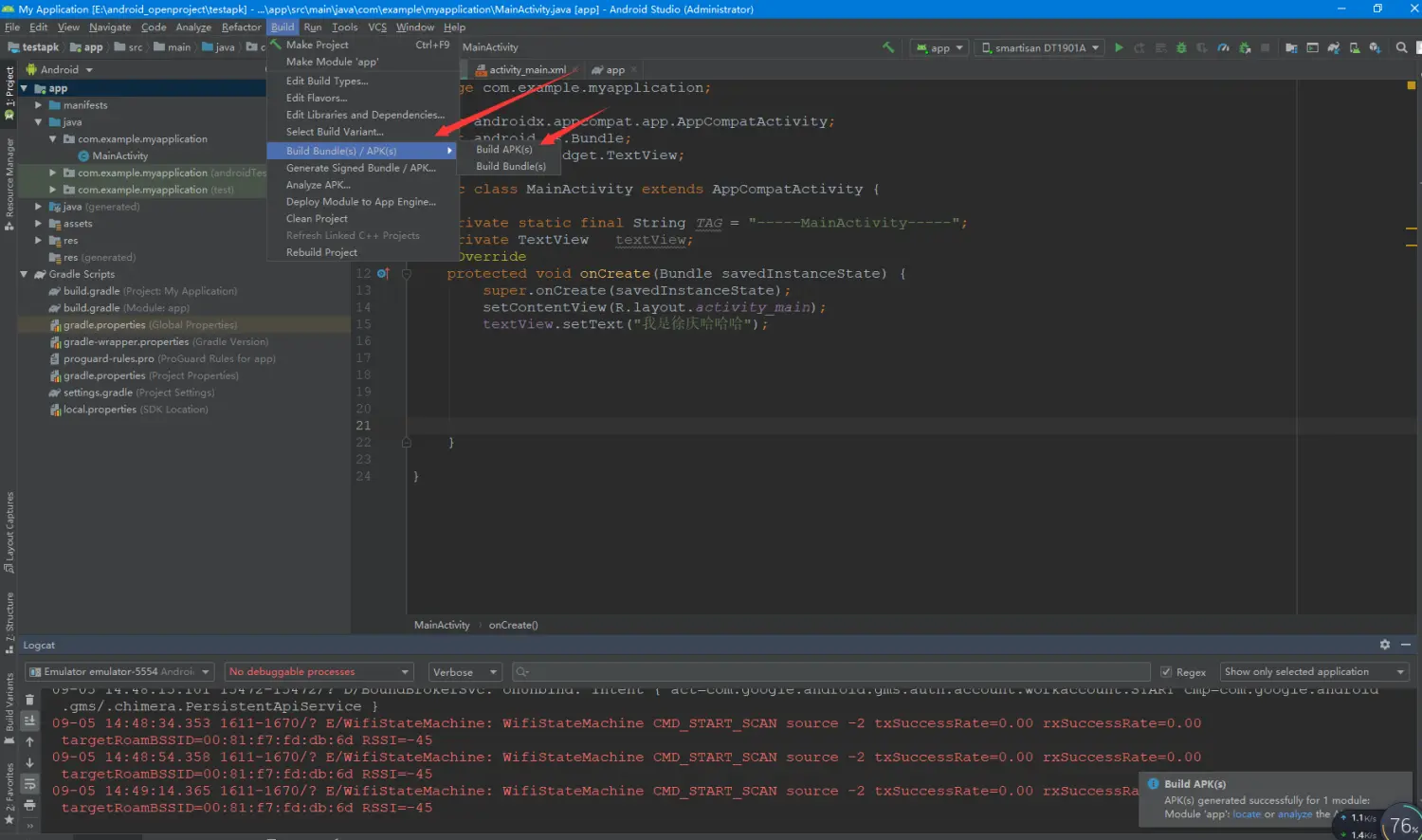Toggle the Regex checkbox in Logcat
The image size is (1422, 840).
coord(1166,672)
